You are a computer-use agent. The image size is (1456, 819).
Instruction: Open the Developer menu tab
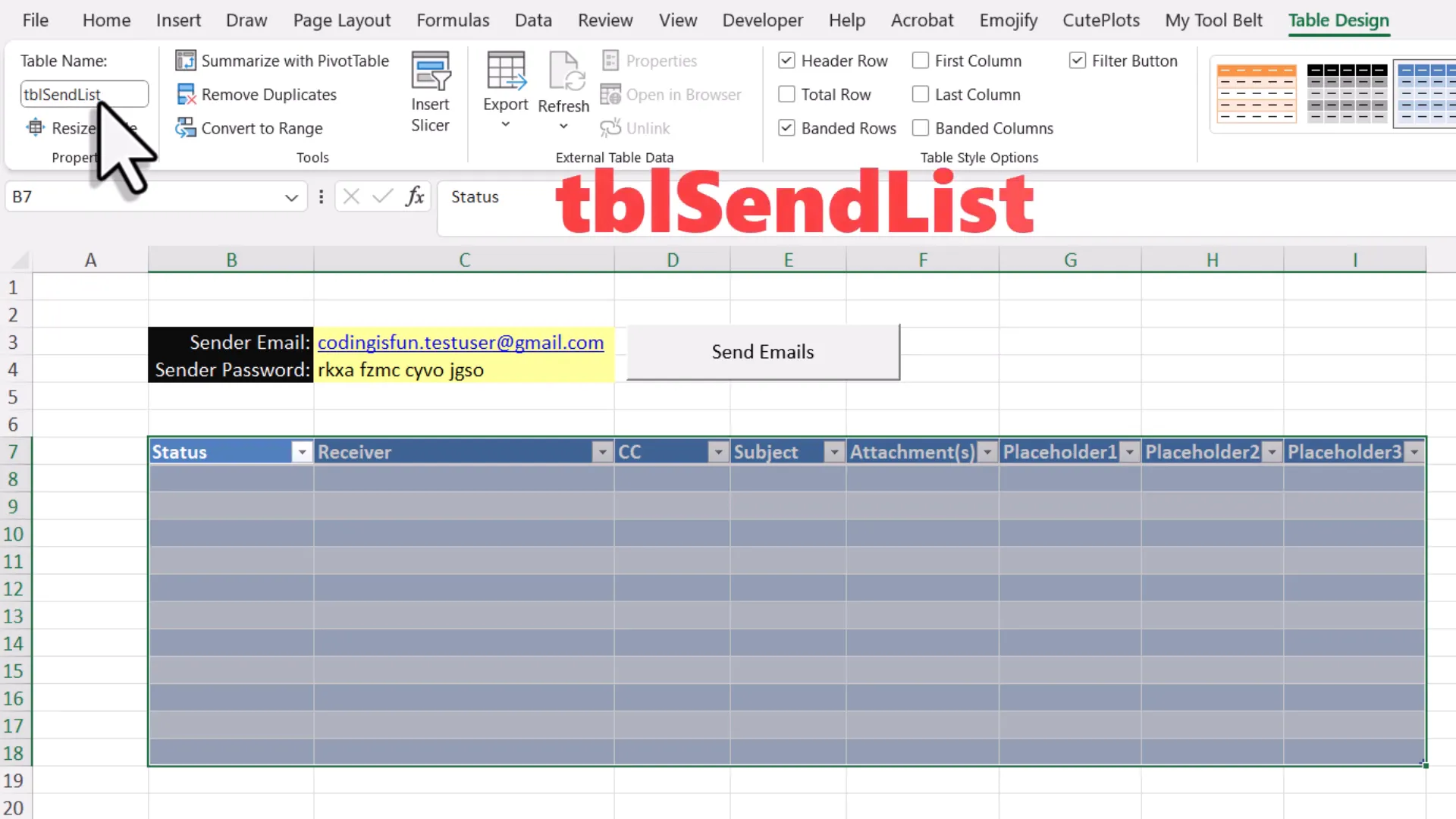[763, 20]
